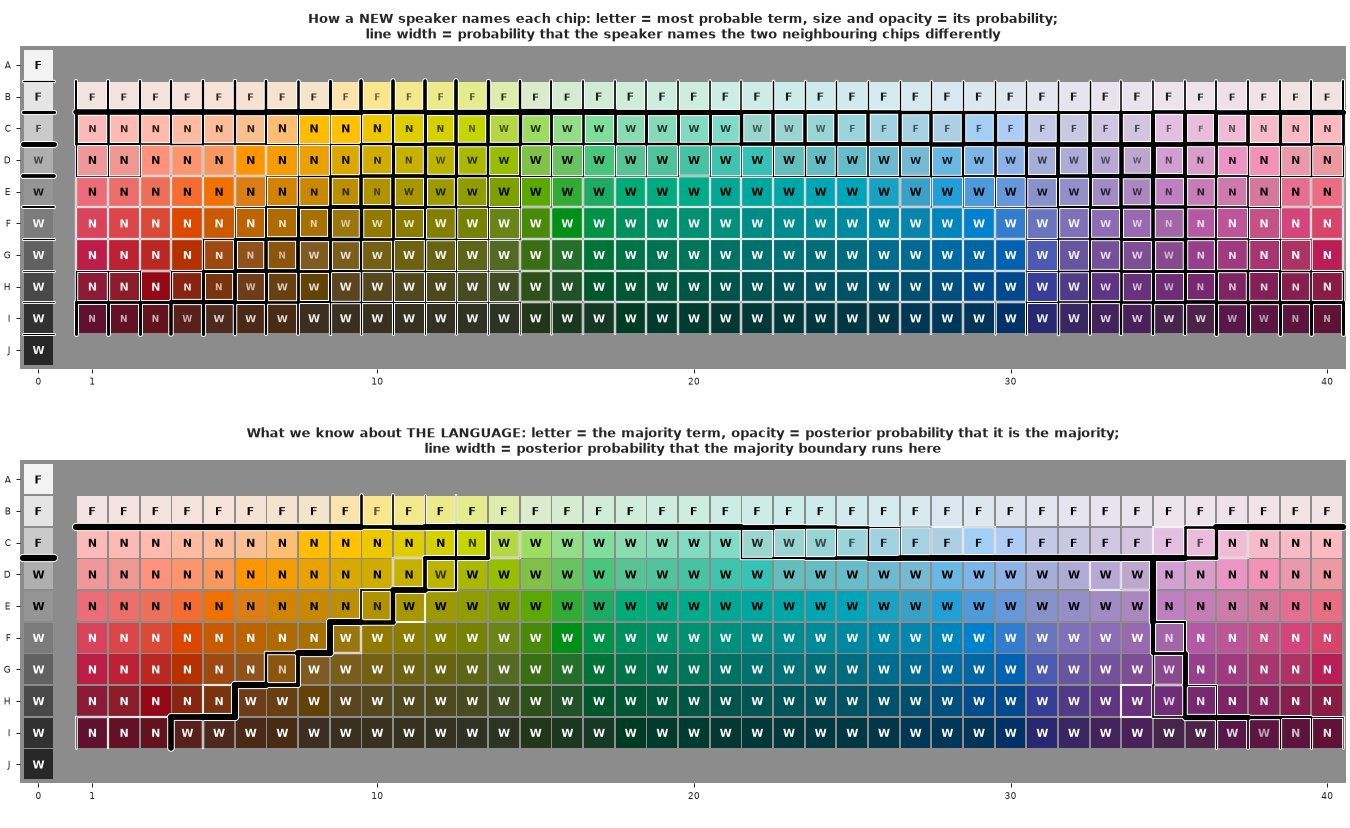Click x-axis tick label '0' under the bottom chart
This screenshot has width=1350, height=828.
coord(38,795)
